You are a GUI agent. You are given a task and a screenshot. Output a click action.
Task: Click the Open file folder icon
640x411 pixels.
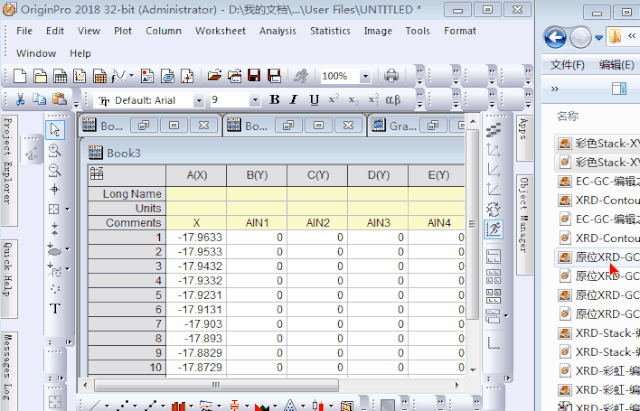(214, 76)
